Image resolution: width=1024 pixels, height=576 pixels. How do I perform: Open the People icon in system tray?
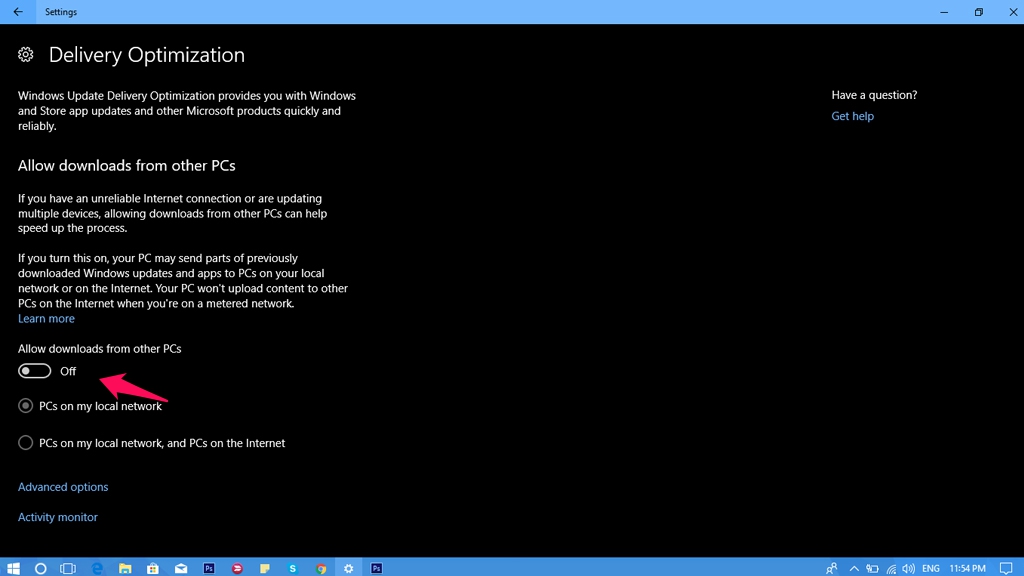point(831,568)
